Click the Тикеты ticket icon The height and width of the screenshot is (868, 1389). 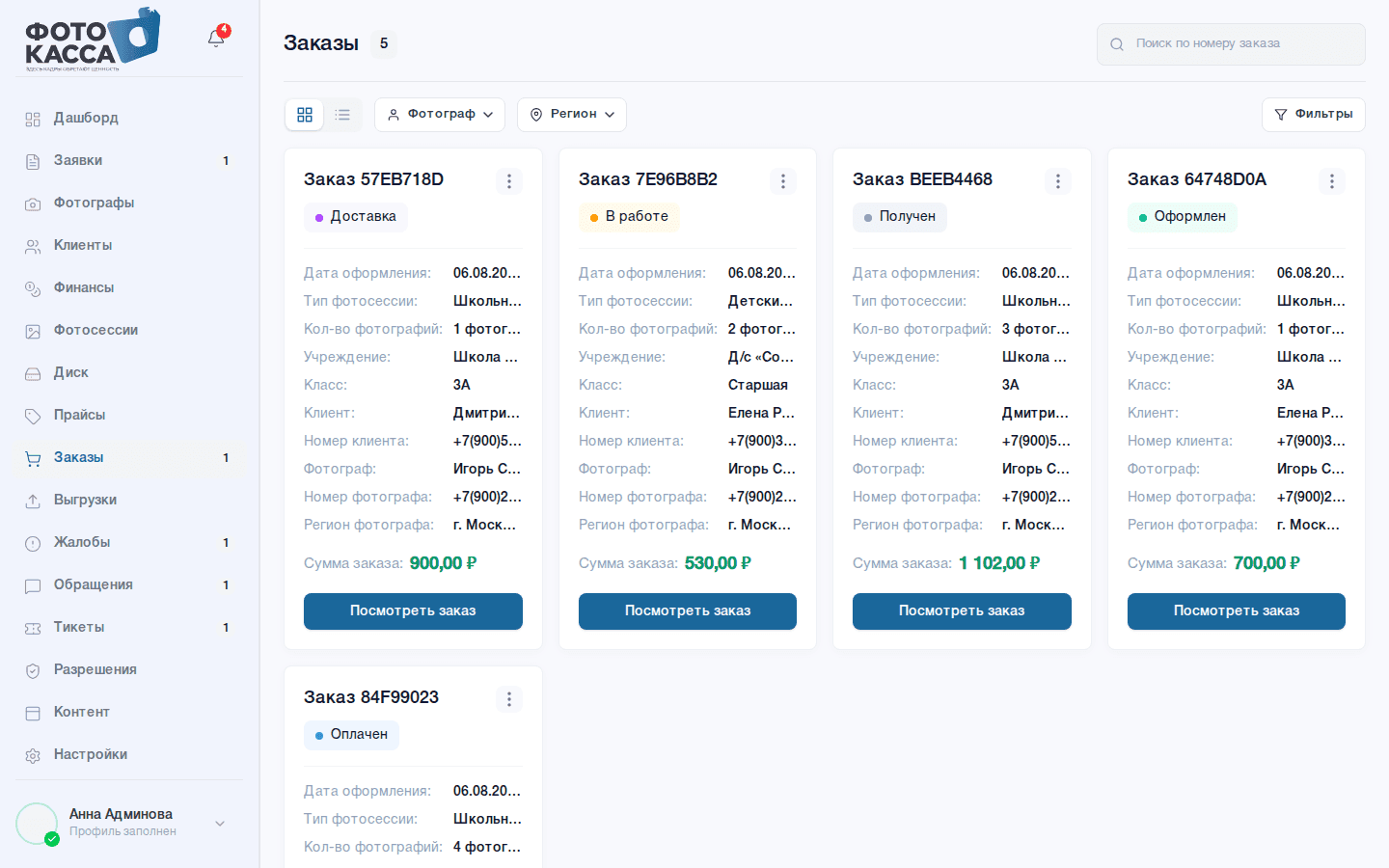click(33, 628)
